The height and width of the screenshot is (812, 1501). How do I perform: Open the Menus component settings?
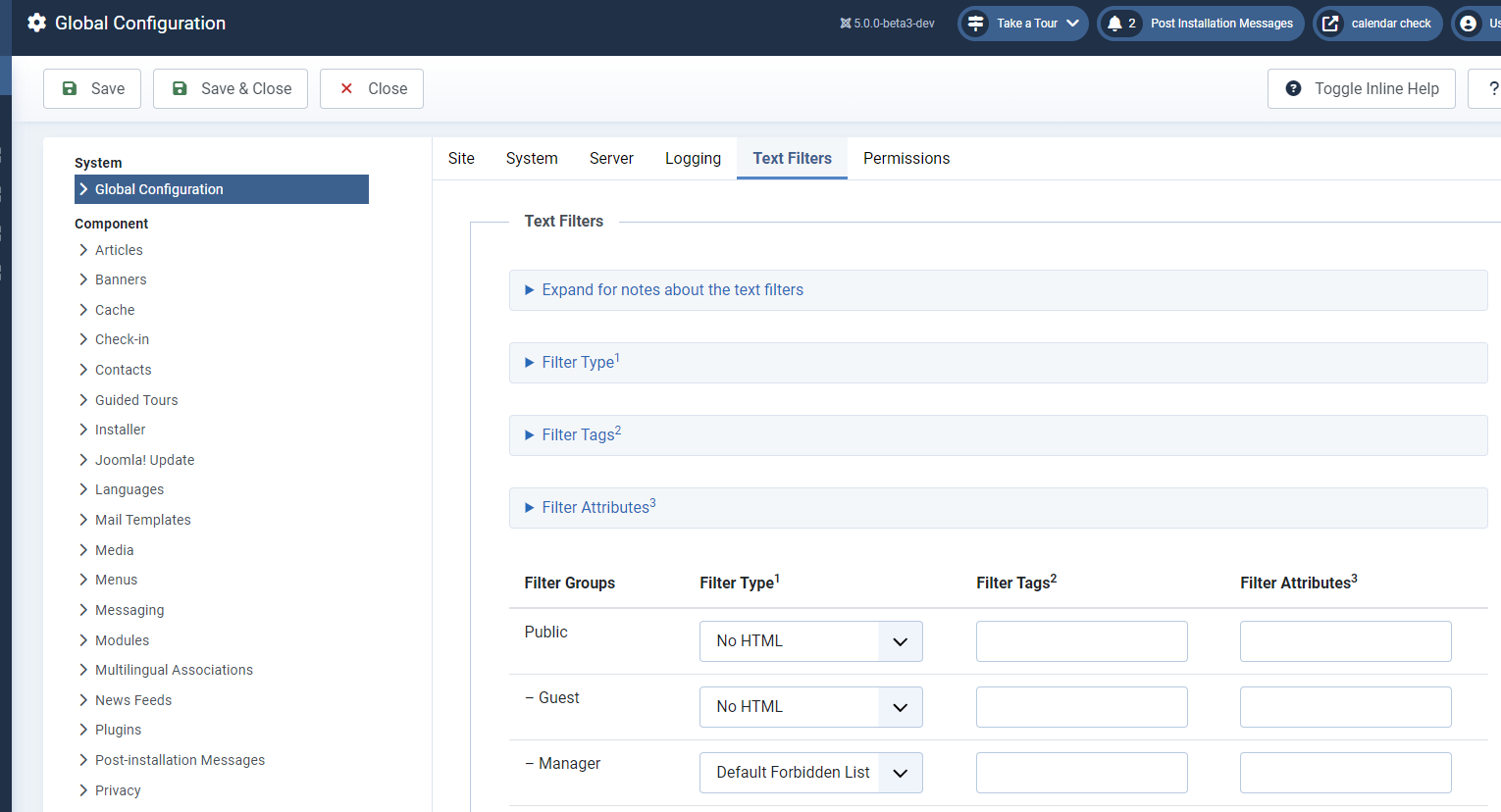tap(116, 580)
